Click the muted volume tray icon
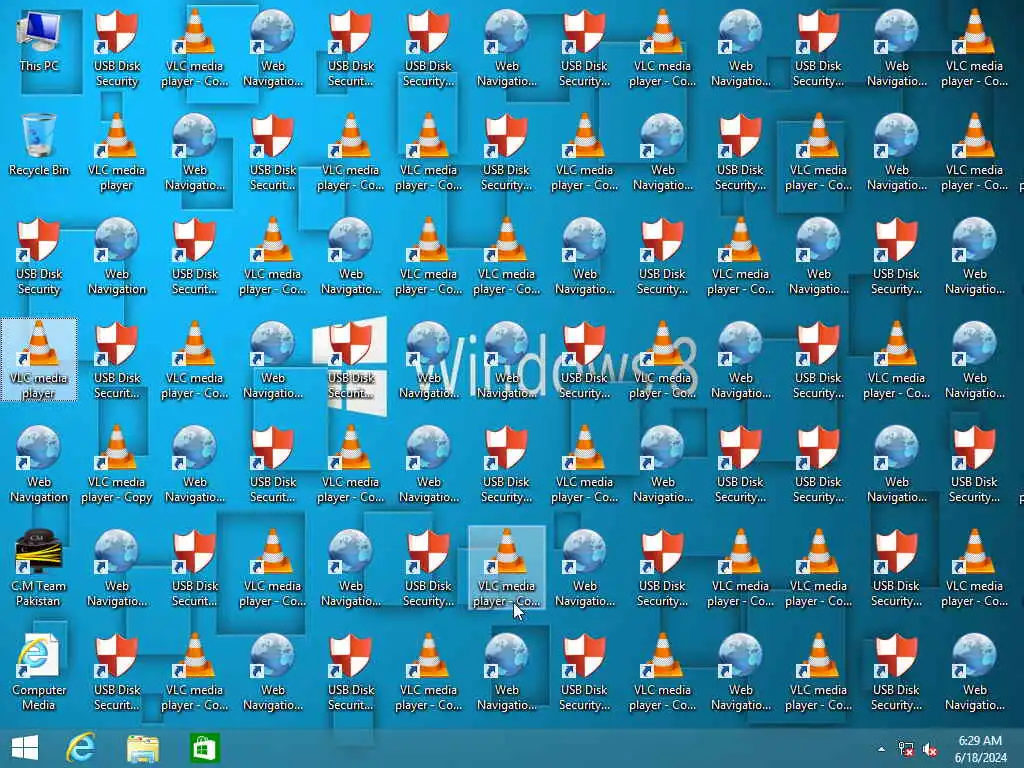The width and height of the screenshot is (1024, 768). click(x=929, y=749)
